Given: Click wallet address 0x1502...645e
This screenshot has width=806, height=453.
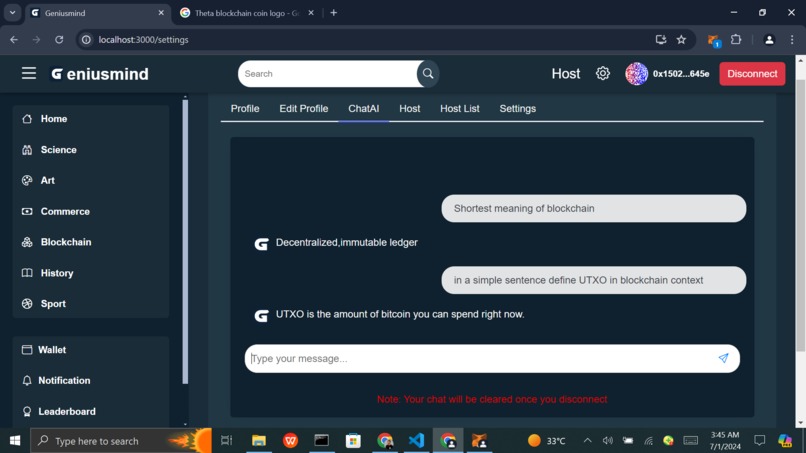Looking at the screenshot, I should pyautogui.click(x=681, y=74).
